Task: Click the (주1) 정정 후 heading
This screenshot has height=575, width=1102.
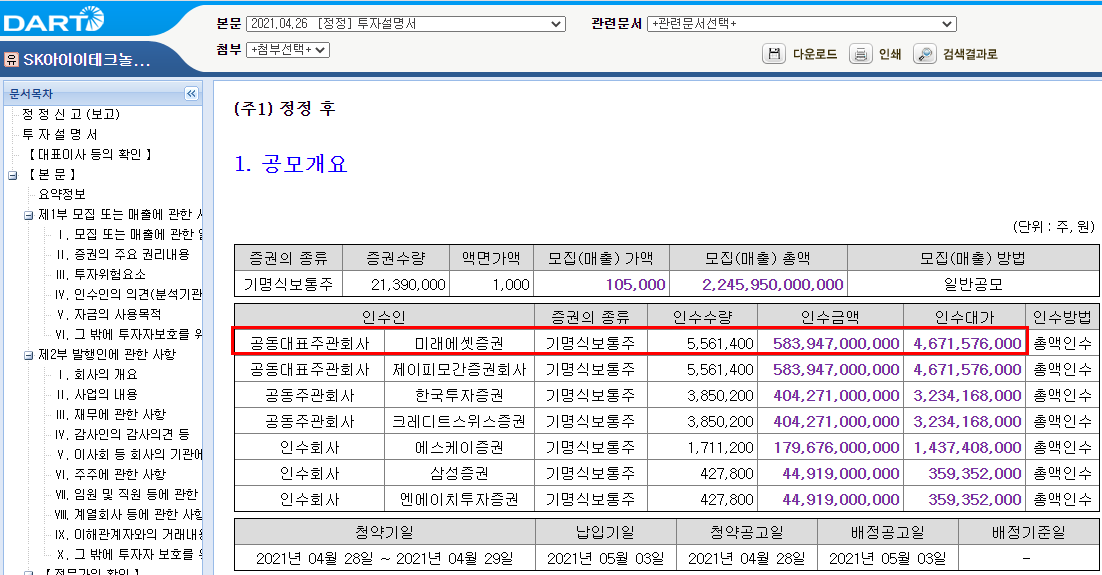Action: pos(285,108)
